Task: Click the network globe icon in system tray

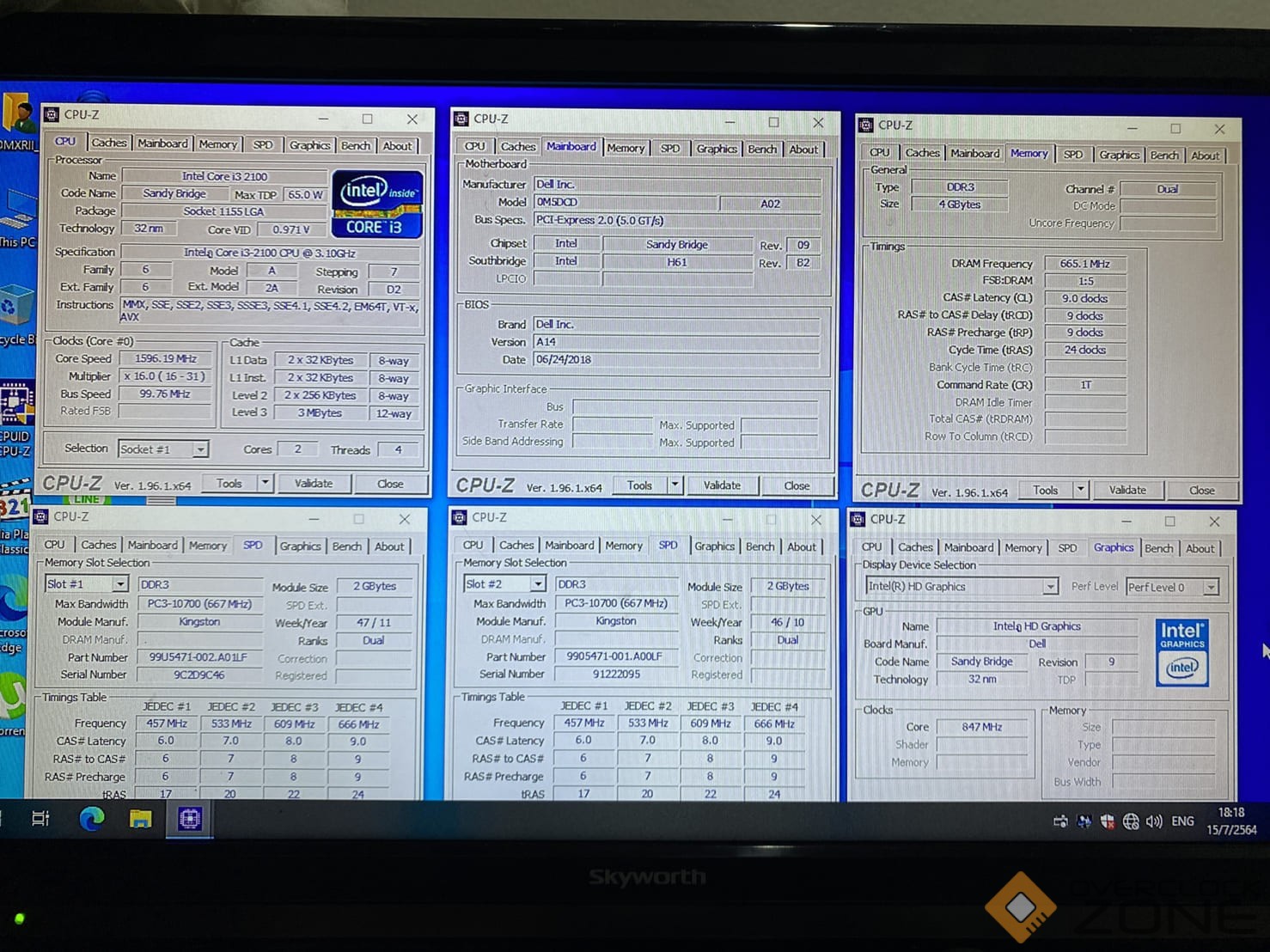Action: tap(1131, 821)
